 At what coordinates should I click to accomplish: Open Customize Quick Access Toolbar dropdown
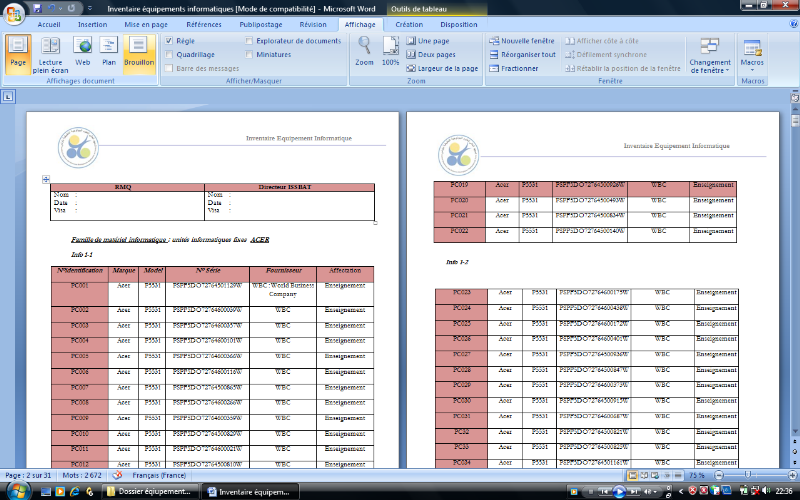coord(90,9)
